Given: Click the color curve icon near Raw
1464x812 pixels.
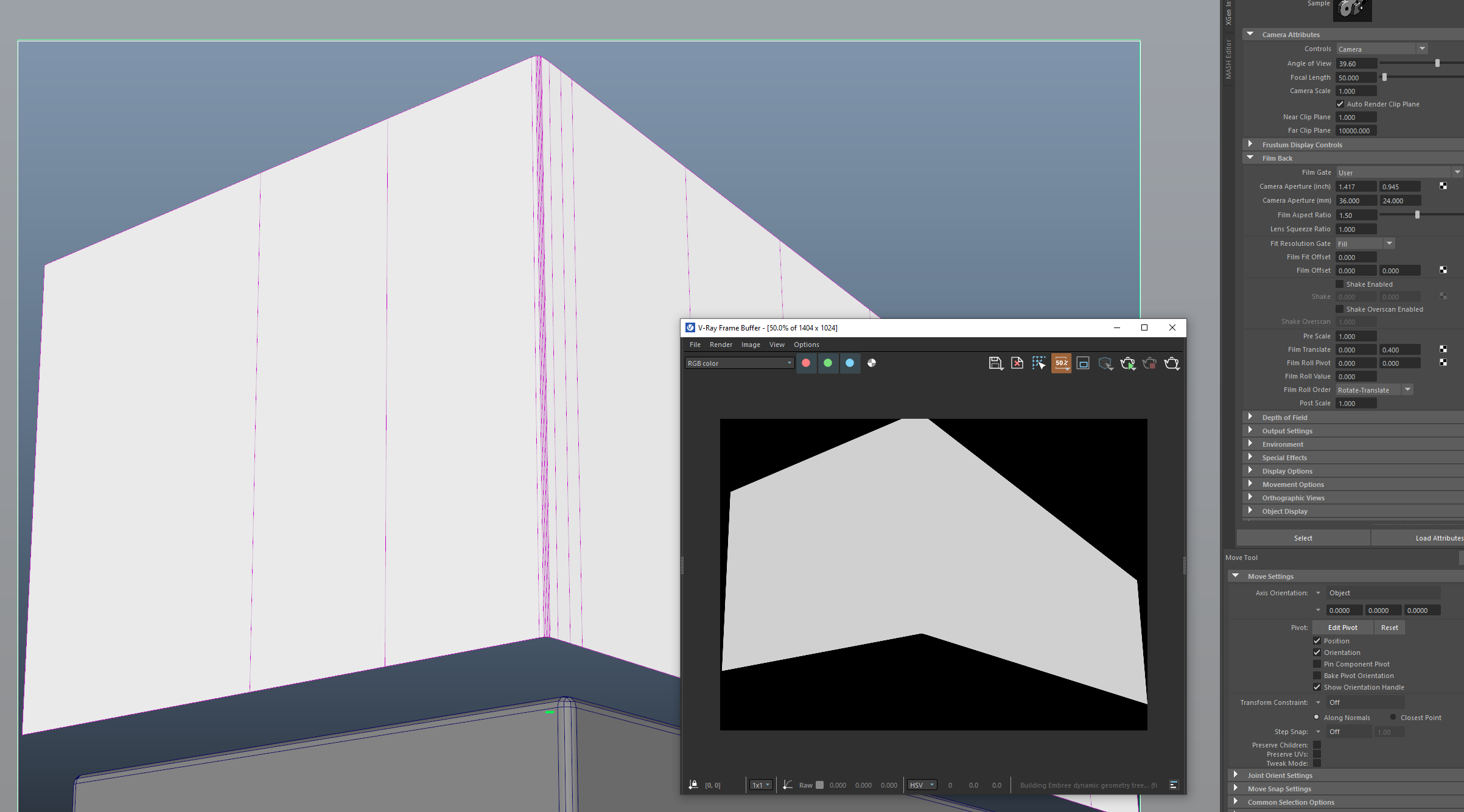Looking at the screenshot, I should coord(788,785).
